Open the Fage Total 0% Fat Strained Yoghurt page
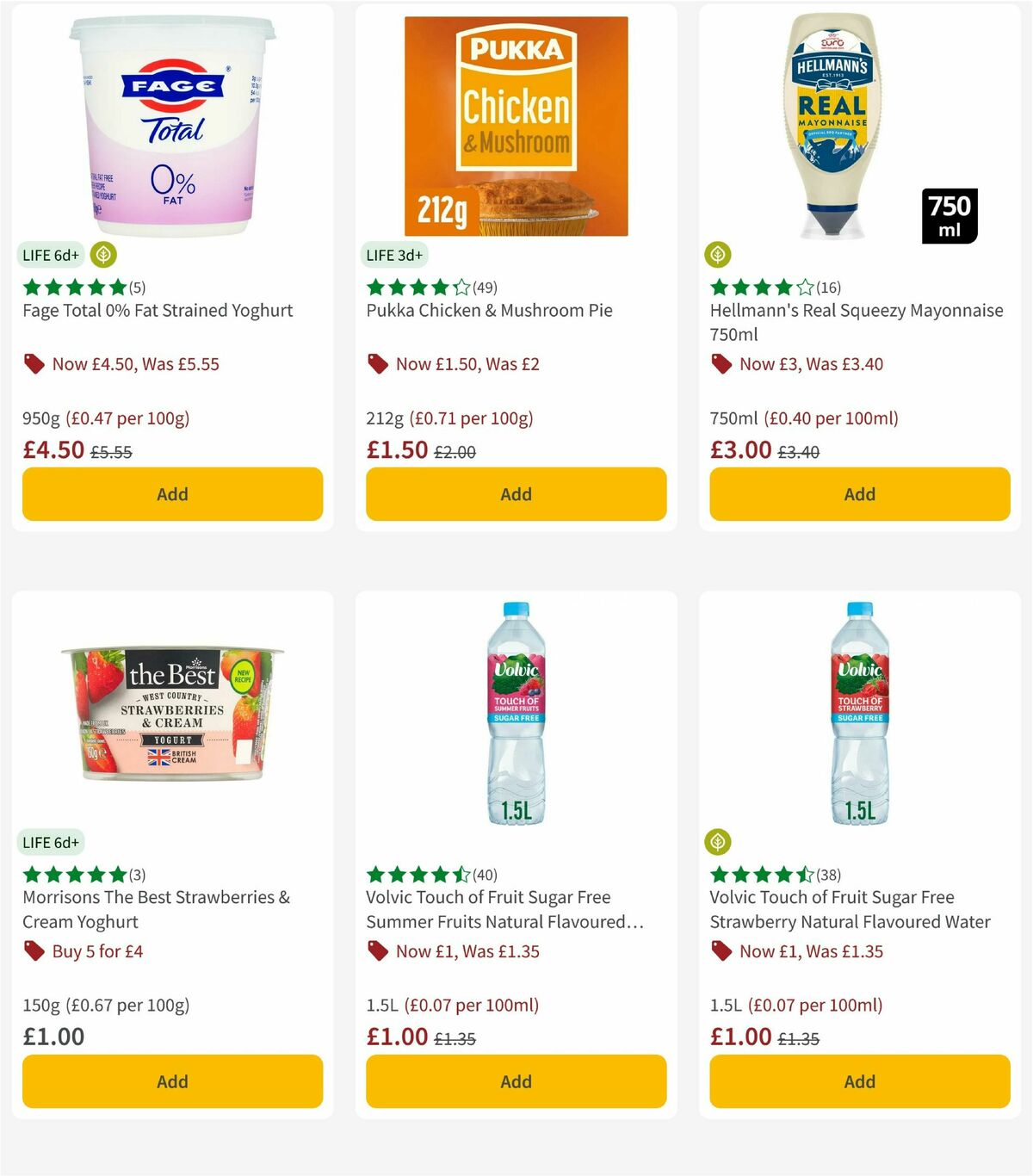1033x1176 pixels. pos(157,310)
